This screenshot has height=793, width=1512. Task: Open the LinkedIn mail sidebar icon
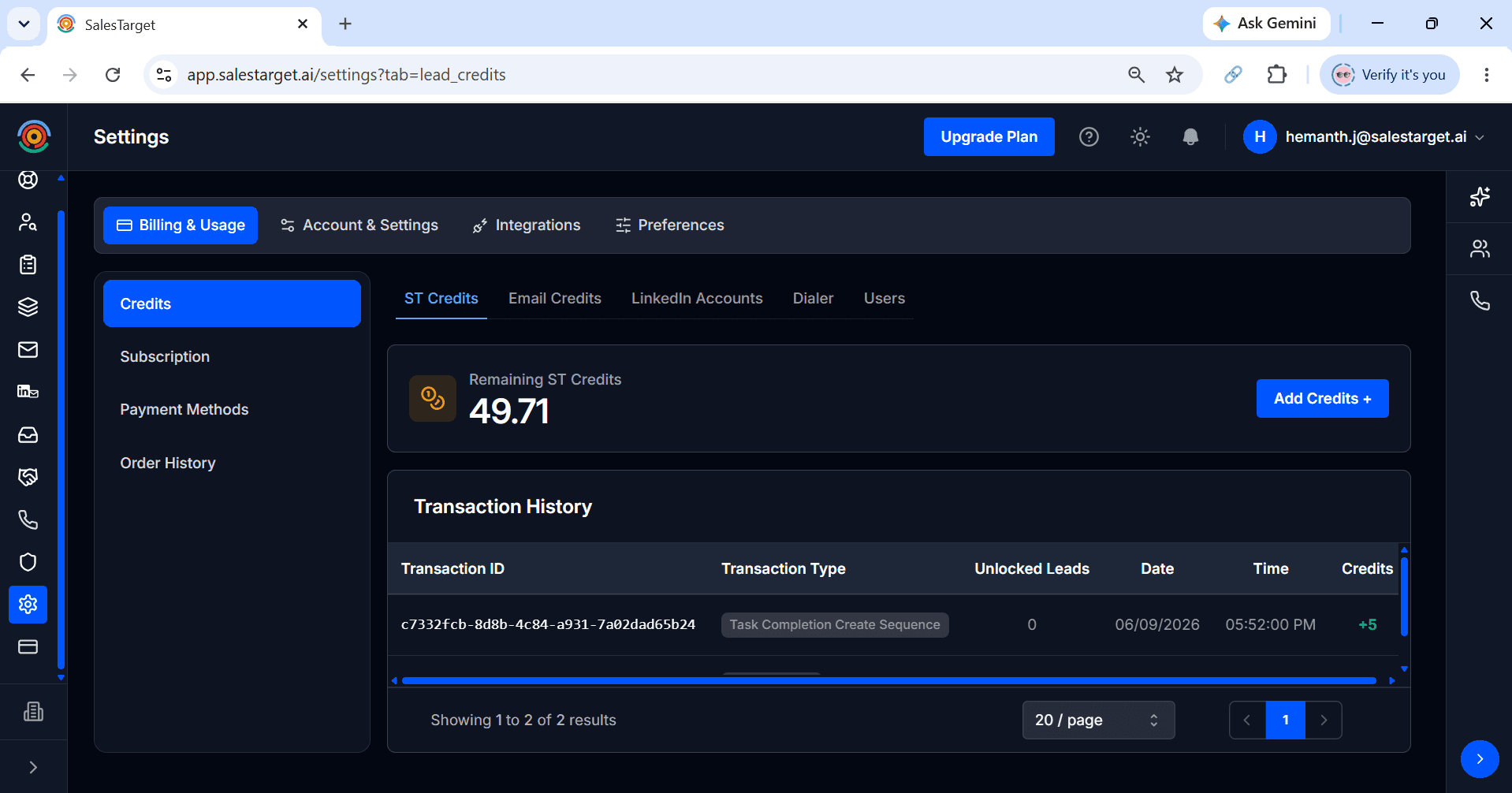[x=28, y=392]
